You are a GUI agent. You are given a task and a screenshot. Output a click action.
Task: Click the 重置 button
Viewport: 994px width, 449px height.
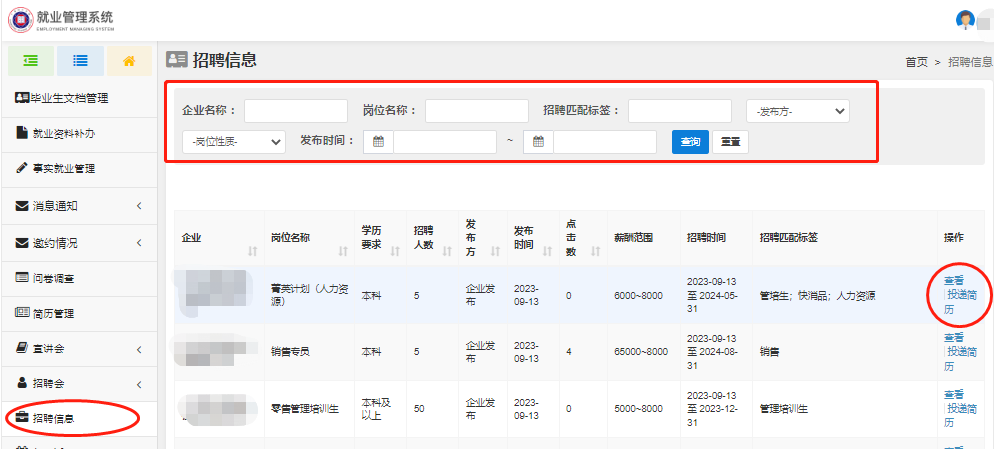click(x=730, y=142)
